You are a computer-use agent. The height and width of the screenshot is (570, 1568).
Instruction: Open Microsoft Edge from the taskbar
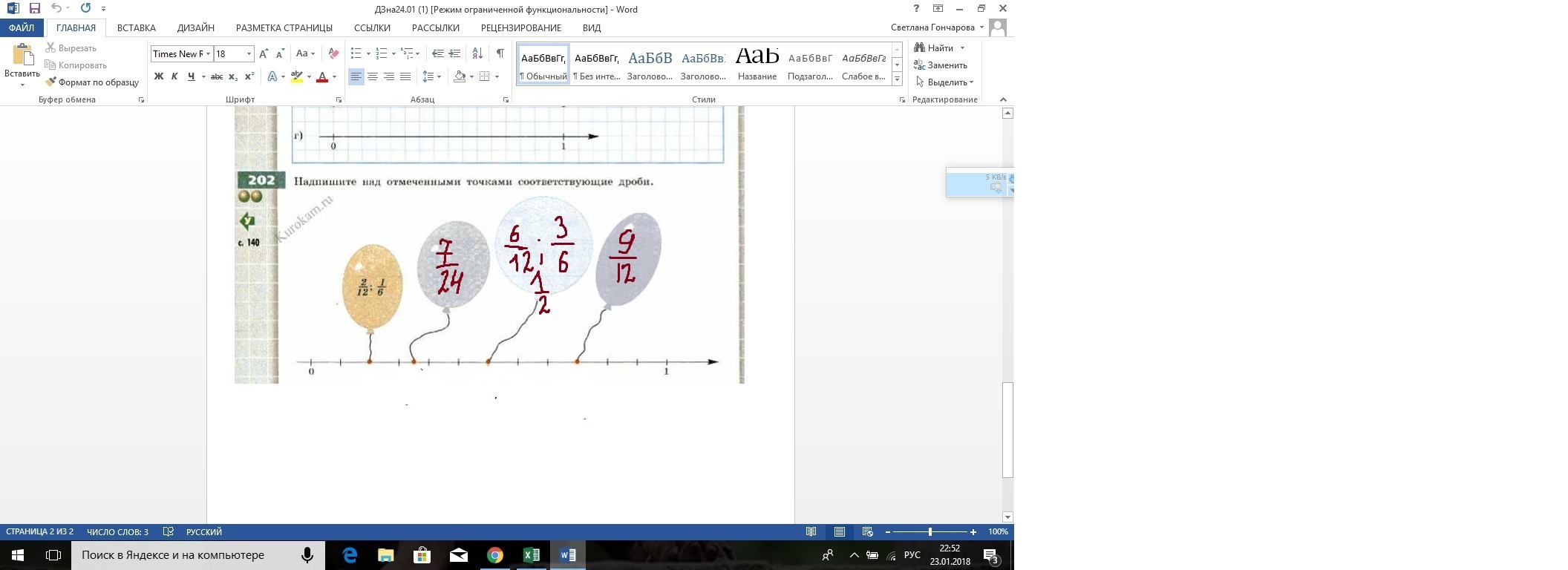(350, 554)
